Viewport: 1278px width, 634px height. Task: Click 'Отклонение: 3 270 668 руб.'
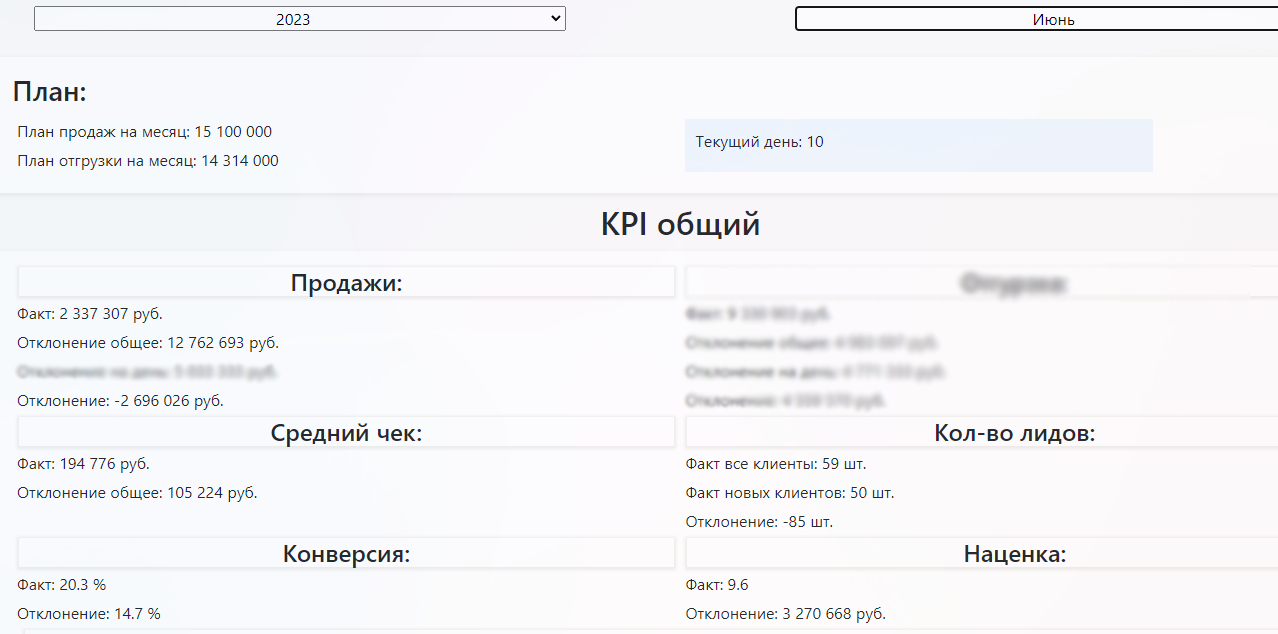pyautogui.click(x=786, y=614)
